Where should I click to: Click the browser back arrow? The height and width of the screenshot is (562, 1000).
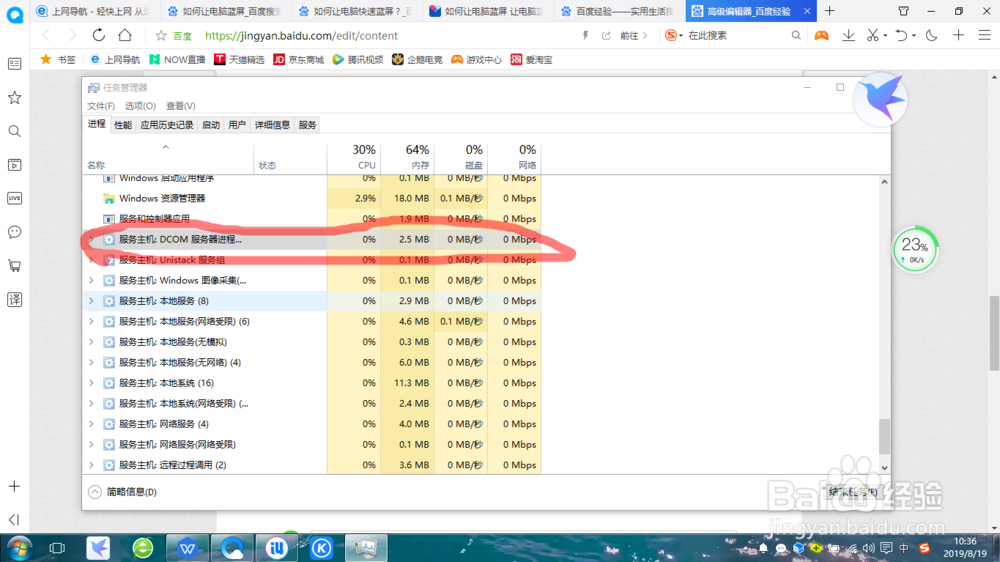(x=46, y=36)
